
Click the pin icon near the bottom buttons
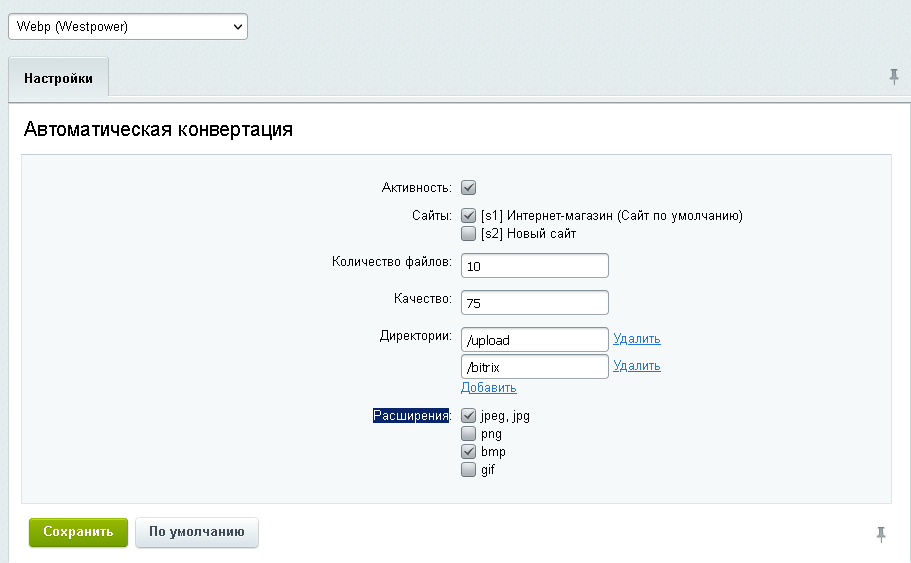coord(881,535)
